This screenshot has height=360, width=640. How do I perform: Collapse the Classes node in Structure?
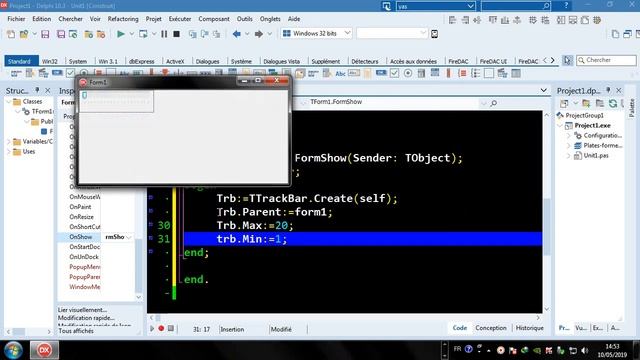point(8,101)
